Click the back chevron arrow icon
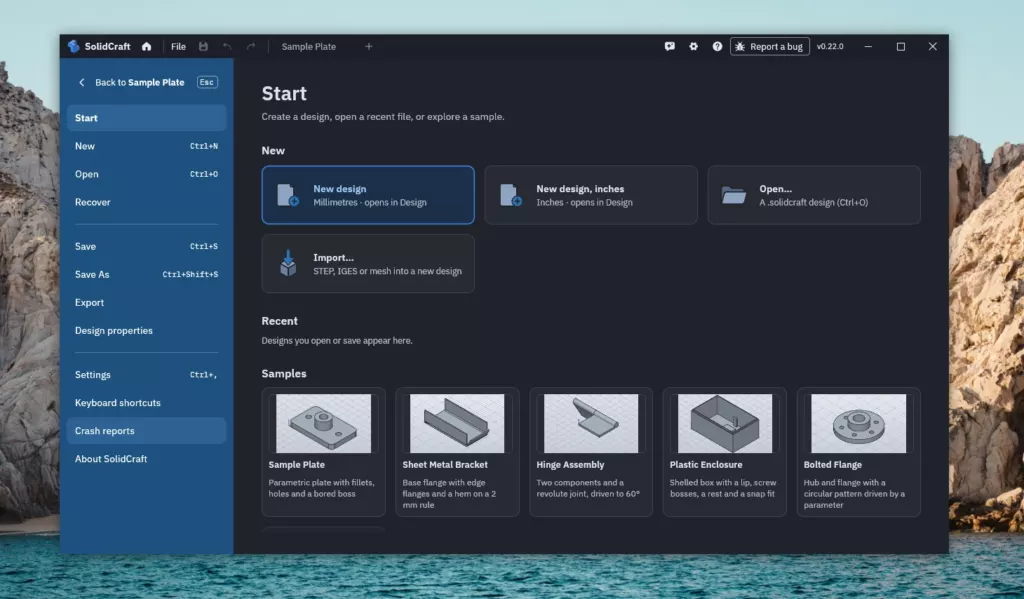The width and height of the screenshot is (1024, 599). (x=82, y=82)
